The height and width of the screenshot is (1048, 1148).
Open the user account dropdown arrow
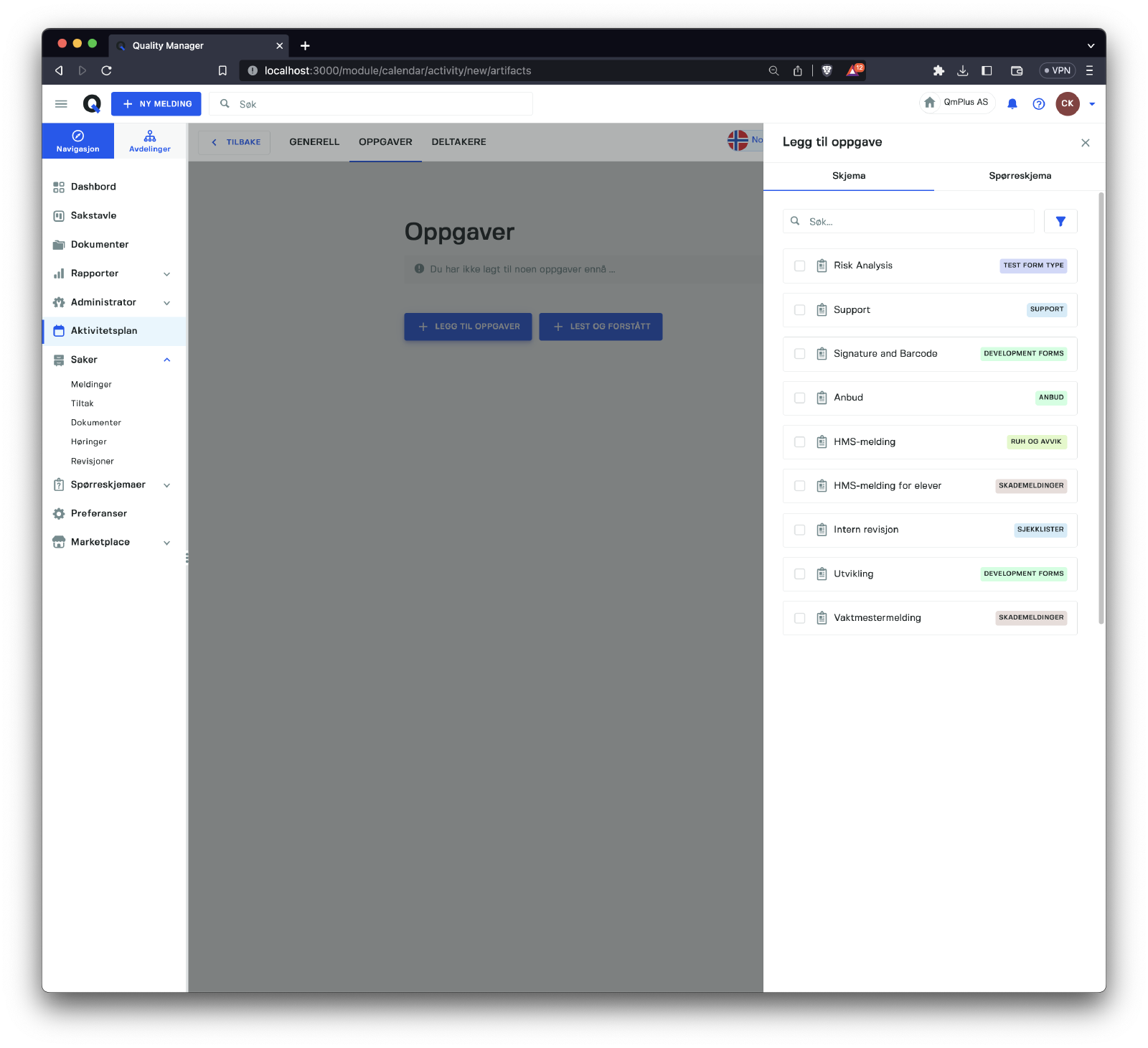pos(1092,104)
